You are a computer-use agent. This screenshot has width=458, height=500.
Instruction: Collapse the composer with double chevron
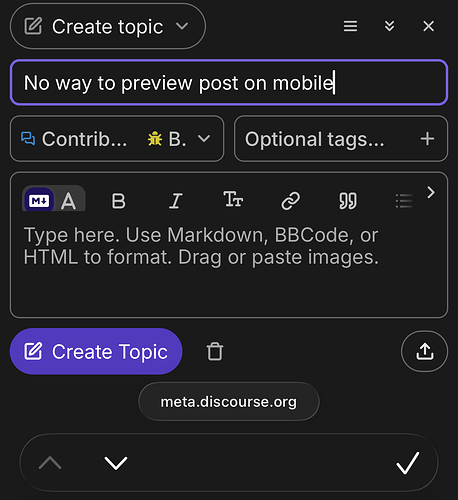[389, 26]
